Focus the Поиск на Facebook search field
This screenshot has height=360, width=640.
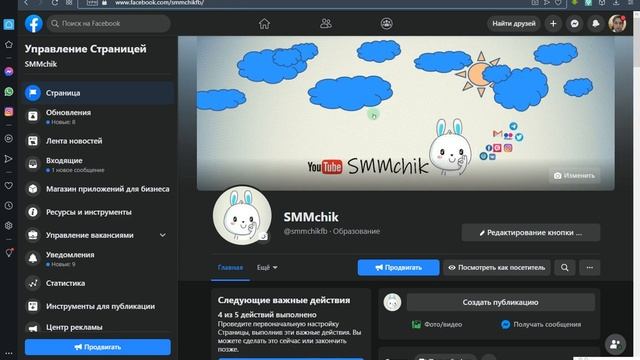tap(109, 24)
